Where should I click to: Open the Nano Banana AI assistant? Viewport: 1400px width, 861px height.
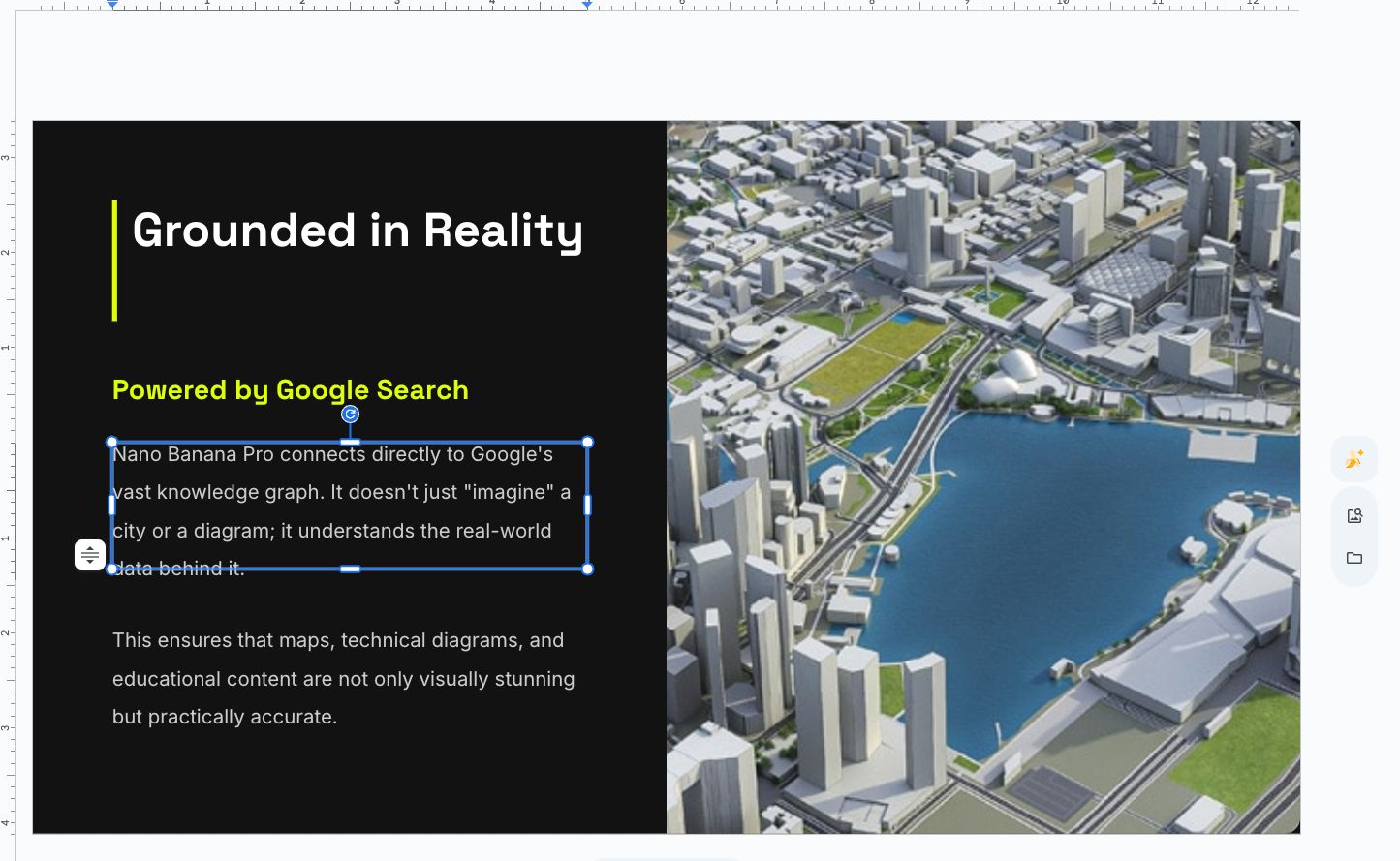1353,458
